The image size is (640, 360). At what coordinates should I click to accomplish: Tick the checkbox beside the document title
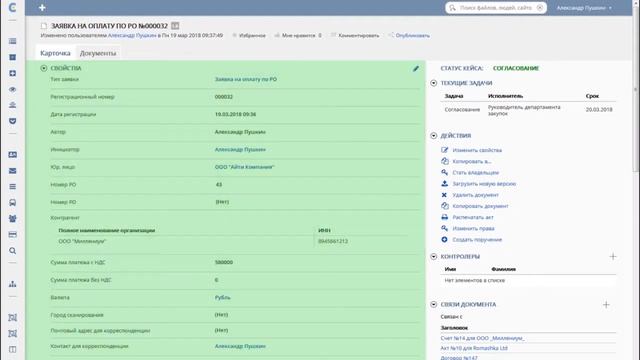coord(44,26)
